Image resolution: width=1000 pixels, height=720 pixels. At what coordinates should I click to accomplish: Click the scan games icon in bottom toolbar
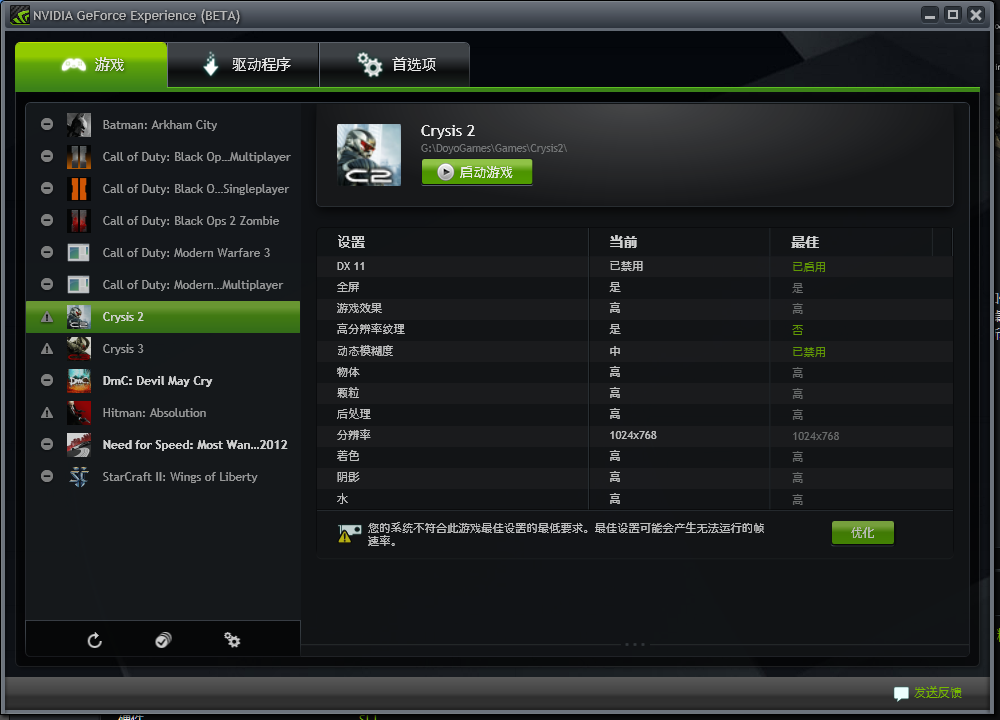click(x=163, y=640)
